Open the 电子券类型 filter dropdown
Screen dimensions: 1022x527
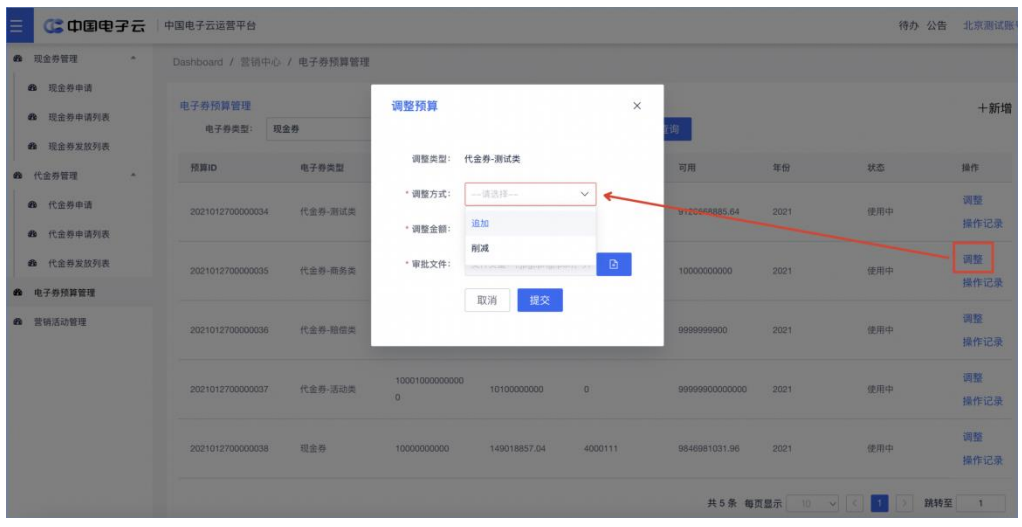(x=319, y=129)
